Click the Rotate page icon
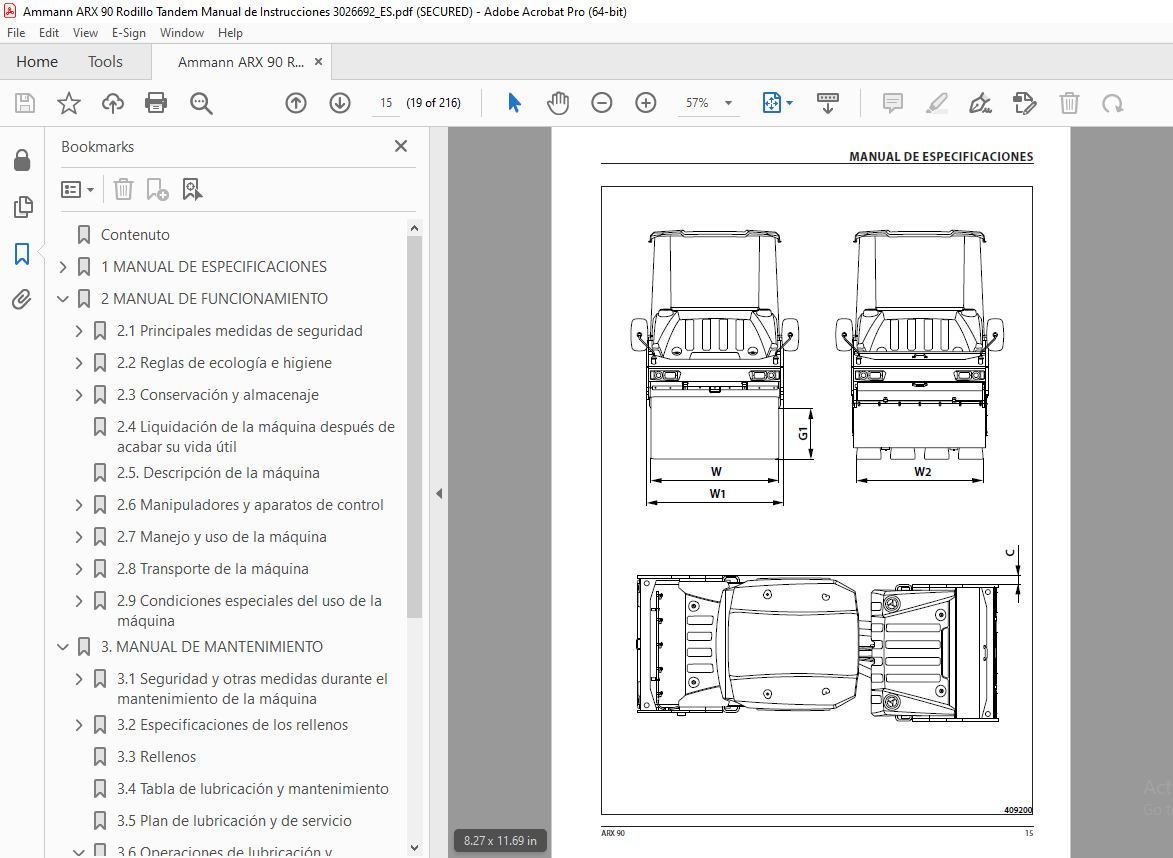1173x858 pixels. 1112,103
